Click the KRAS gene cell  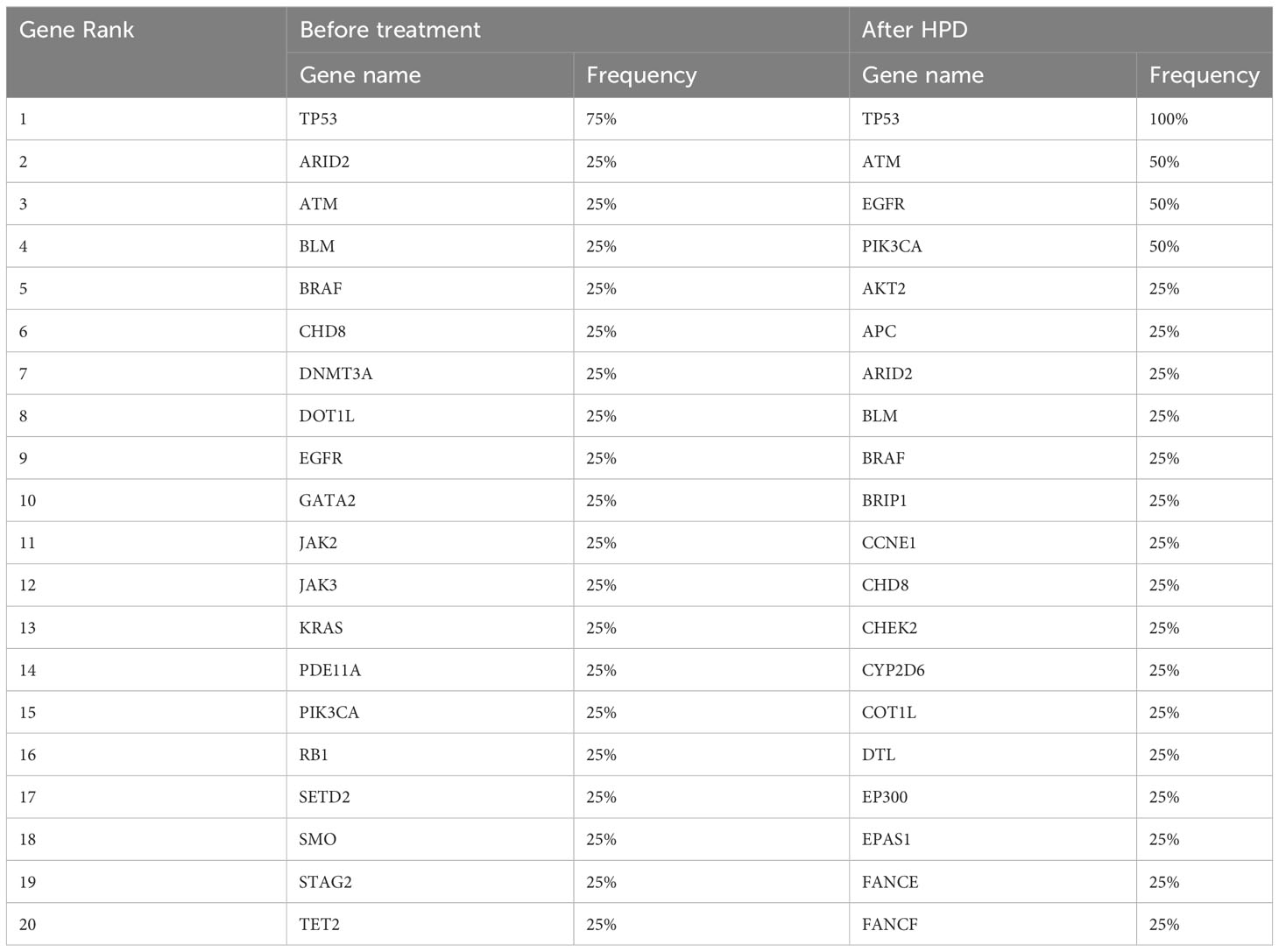(430, 628)
